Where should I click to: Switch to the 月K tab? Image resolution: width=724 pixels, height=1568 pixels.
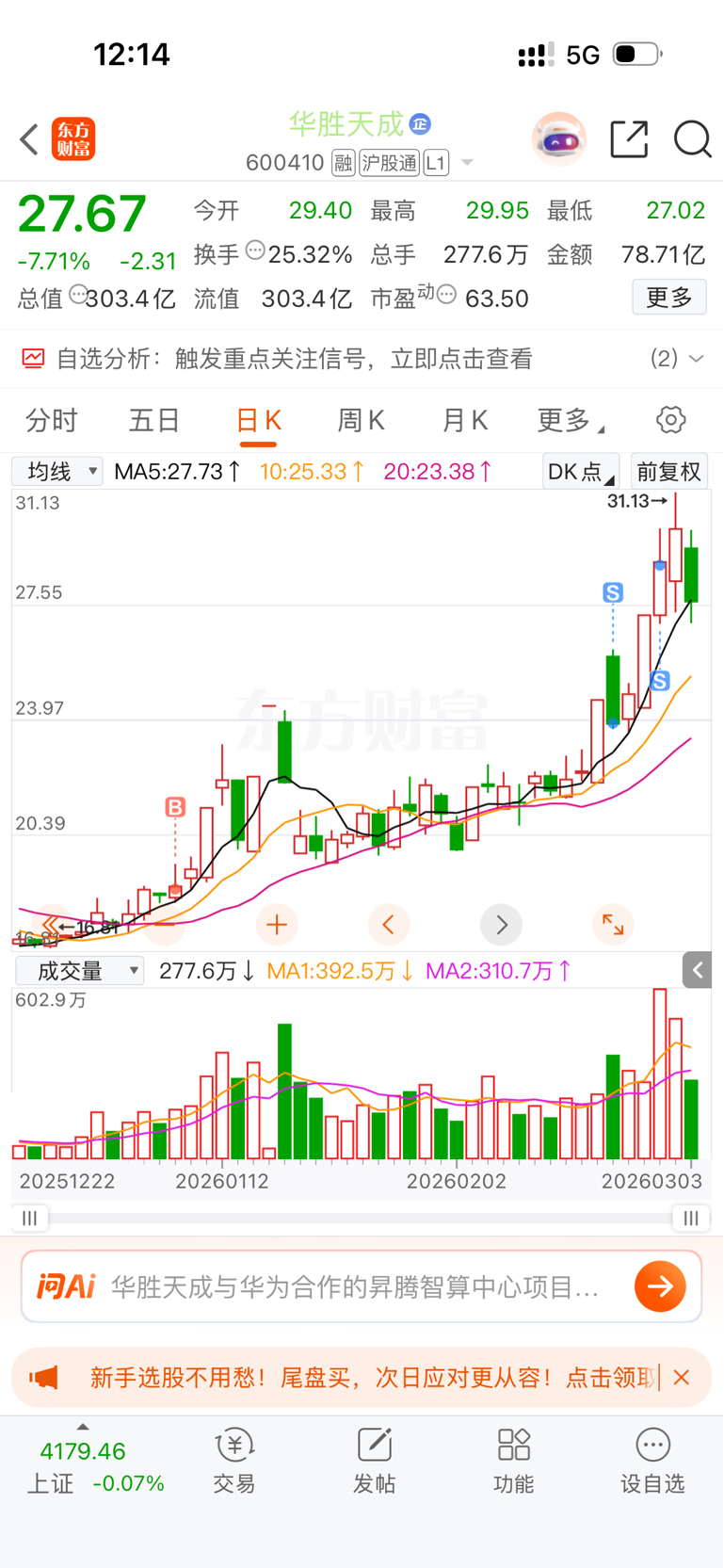tap(464, 420)
